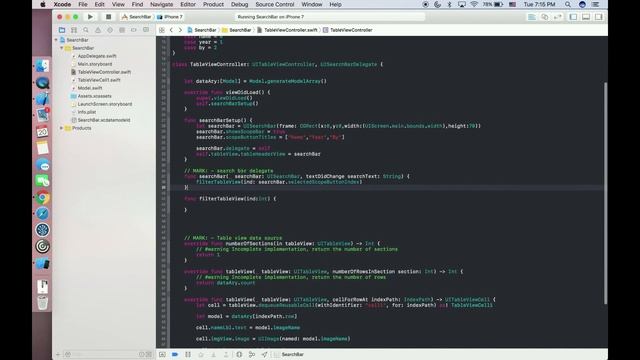Click Step Out in debug bar

click(x=226, y=354)
